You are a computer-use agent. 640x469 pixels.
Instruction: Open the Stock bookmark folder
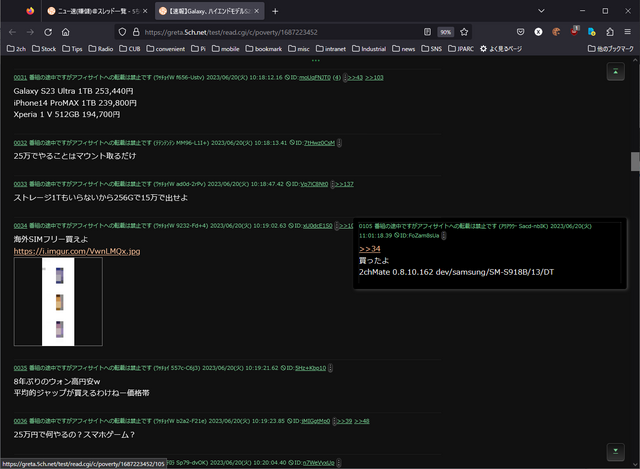click(44, 49)
